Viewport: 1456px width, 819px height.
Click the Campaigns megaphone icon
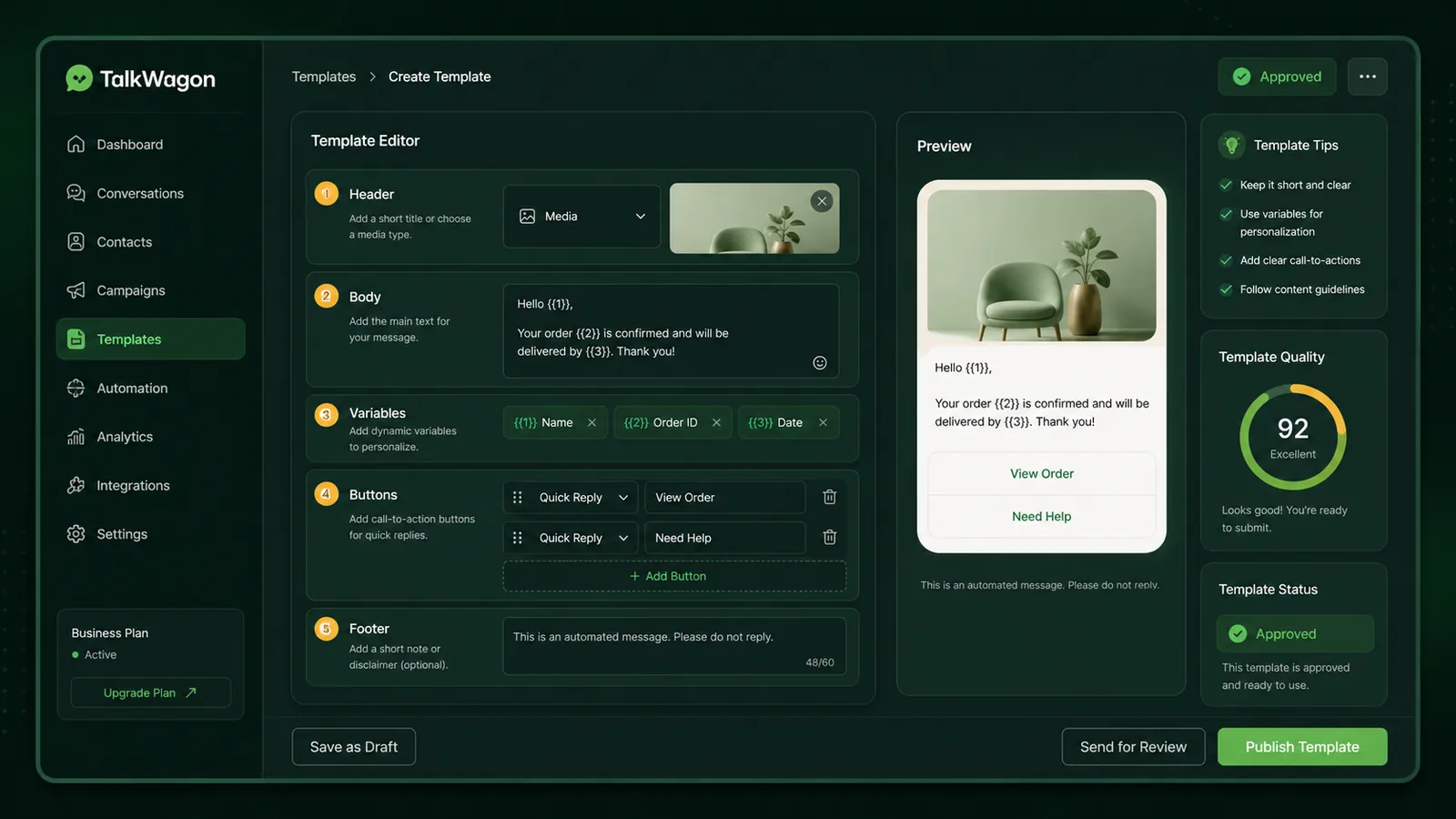point(76,290)
